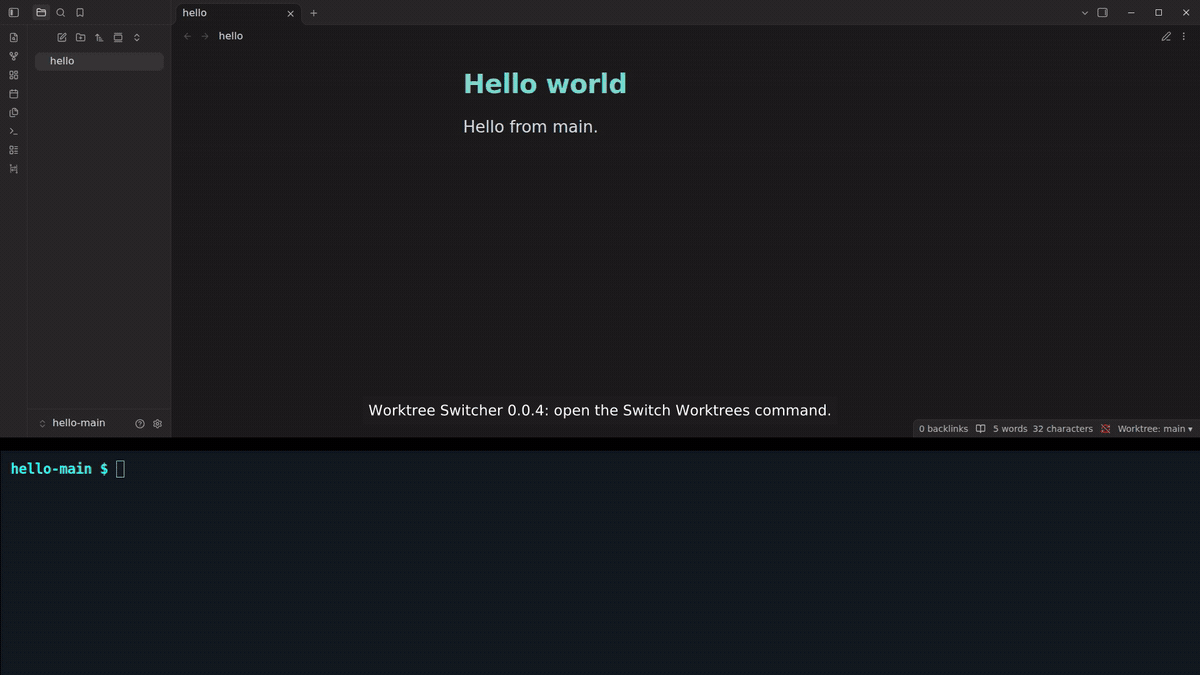Click the reading view book status icon
Viewport: 1200px width, 675px height.
[981, 429]
